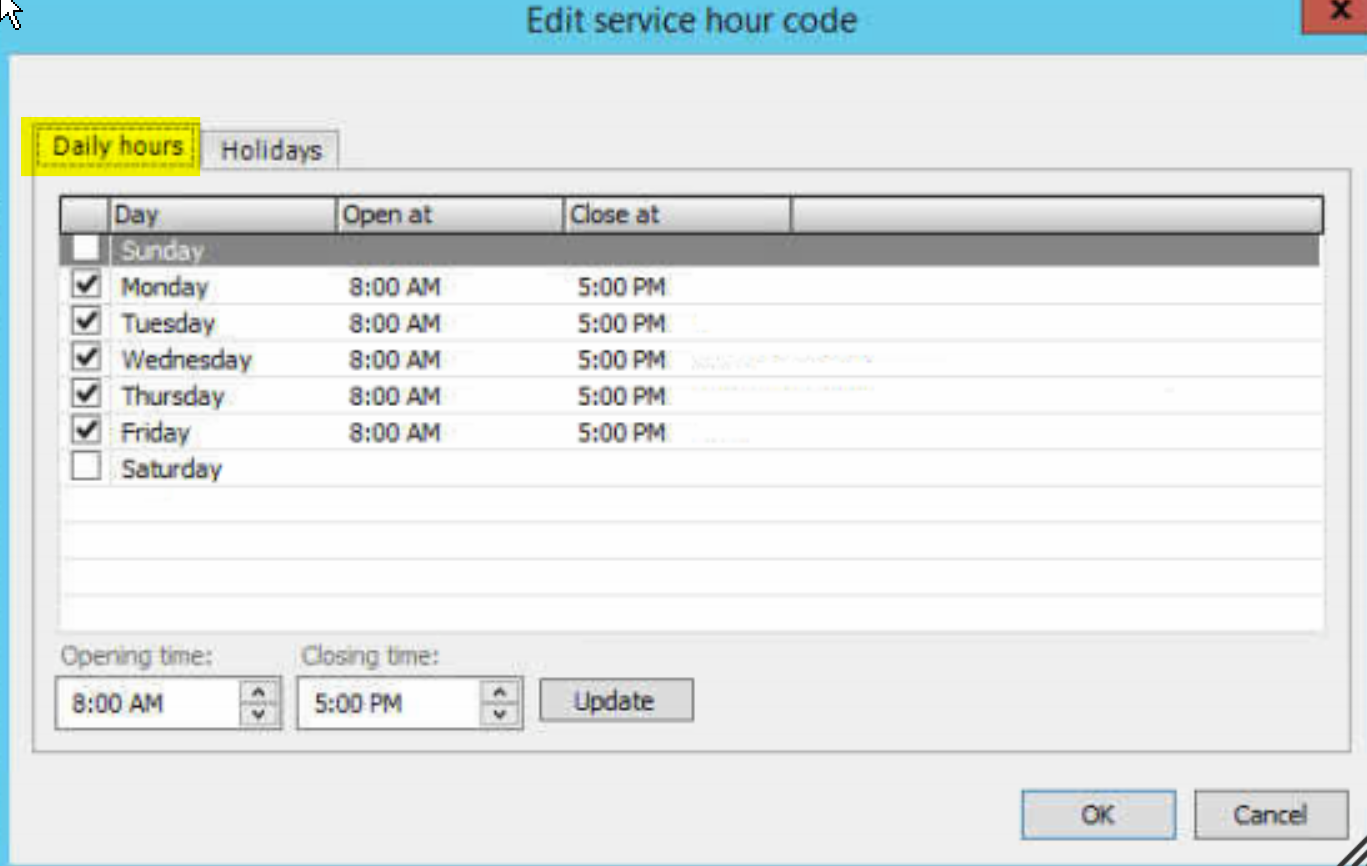1367x866 pixels.
Task: Uncheck the Wednesday checkbox
Action: click(85, 359)
